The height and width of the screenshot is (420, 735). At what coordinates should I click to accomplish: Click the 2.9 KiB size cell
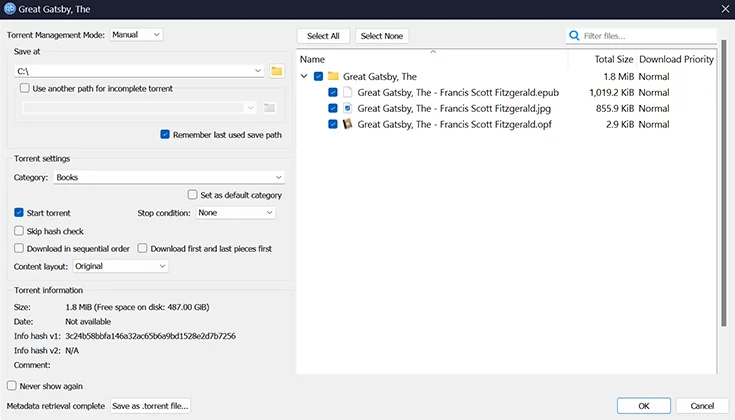tap(620, 124)
